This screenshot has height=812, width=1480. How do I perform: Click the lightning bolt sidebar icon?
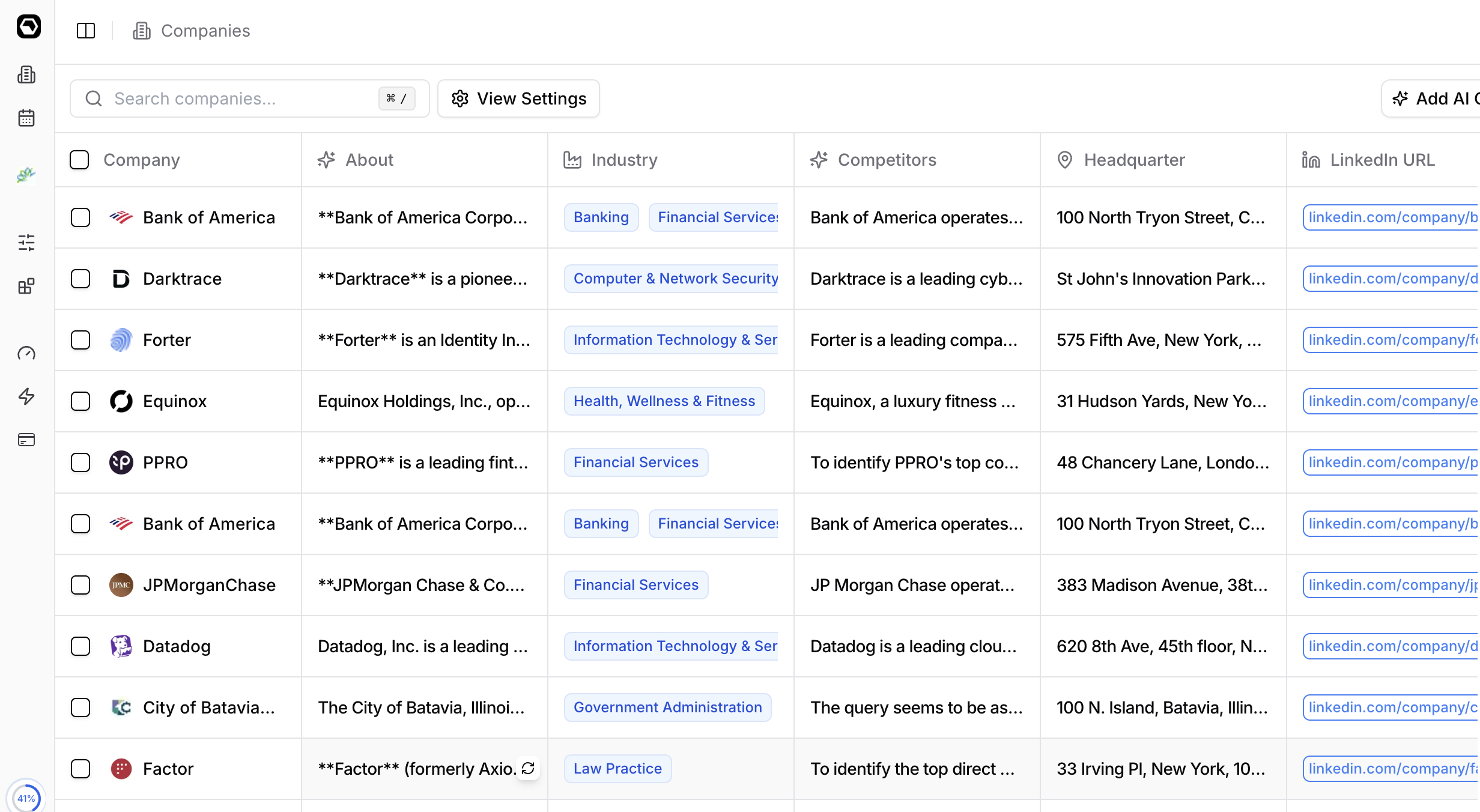pyautogui.click(x=26, y=396)
